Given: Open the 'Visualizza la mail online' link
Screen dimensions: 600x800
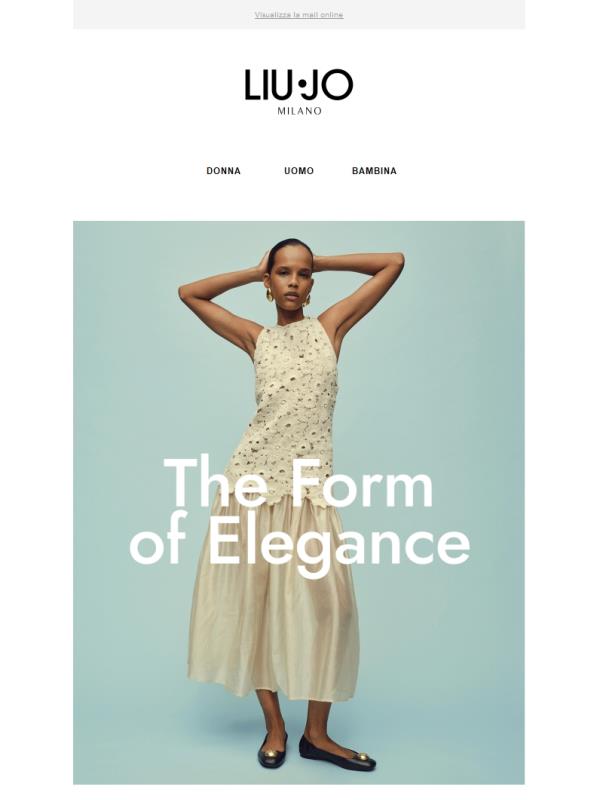Looking at the screenshot, I should tap(299, 15).
